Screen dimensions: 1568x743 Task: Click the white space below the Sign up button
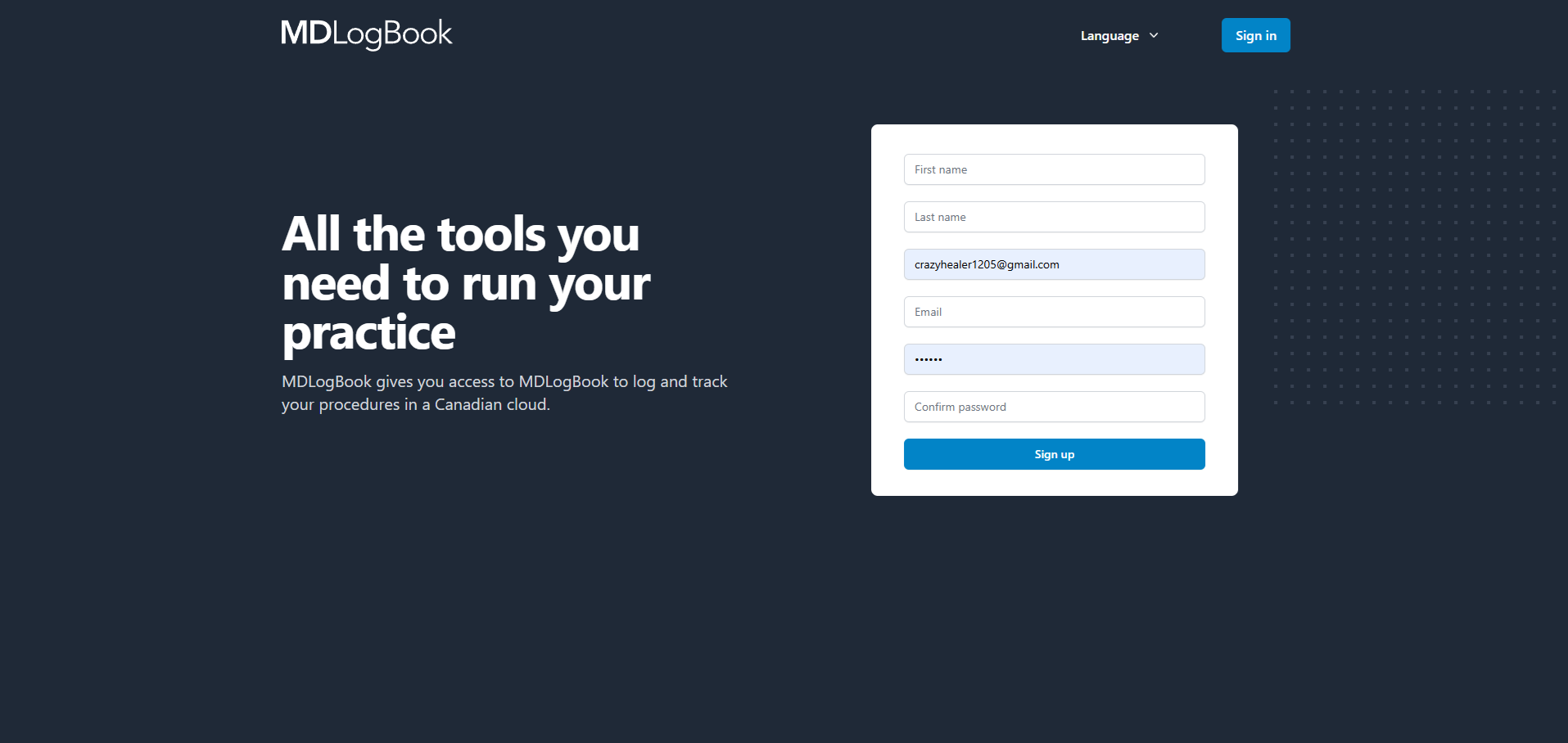click(x=1054, y=483)
